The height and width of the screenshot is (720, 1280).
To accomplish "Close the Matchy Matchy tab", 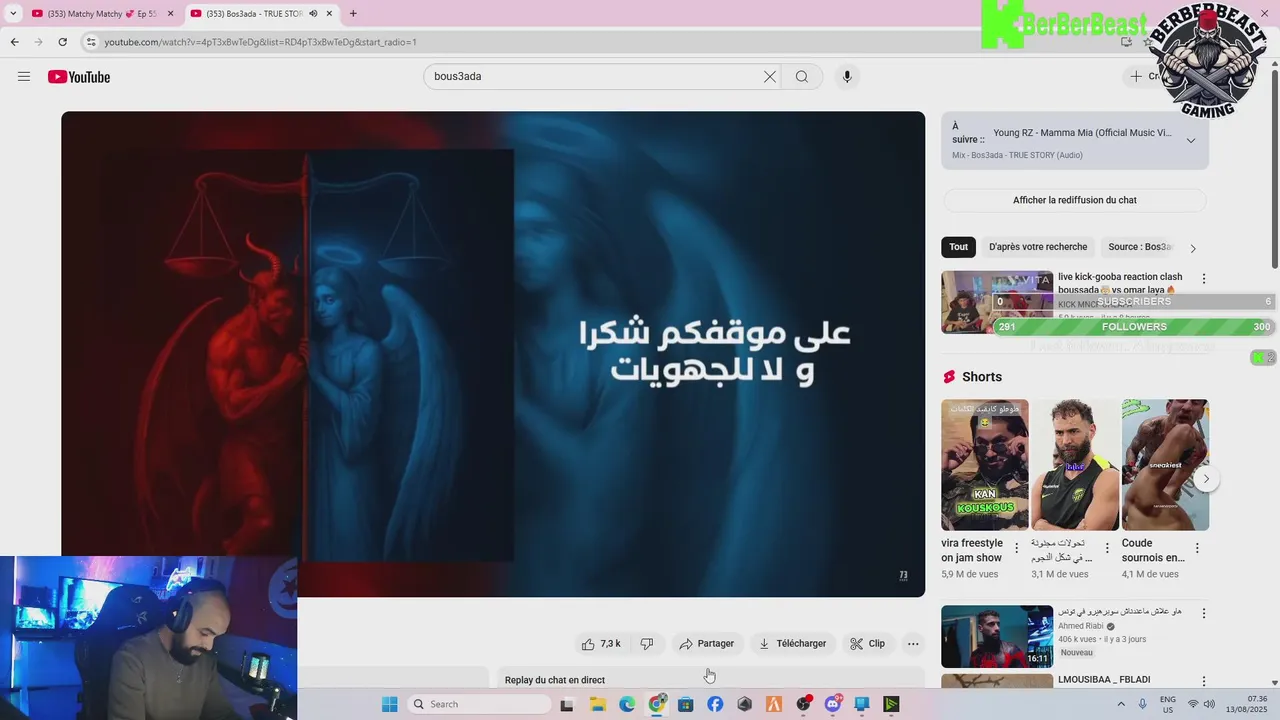I will click(170, 14).
